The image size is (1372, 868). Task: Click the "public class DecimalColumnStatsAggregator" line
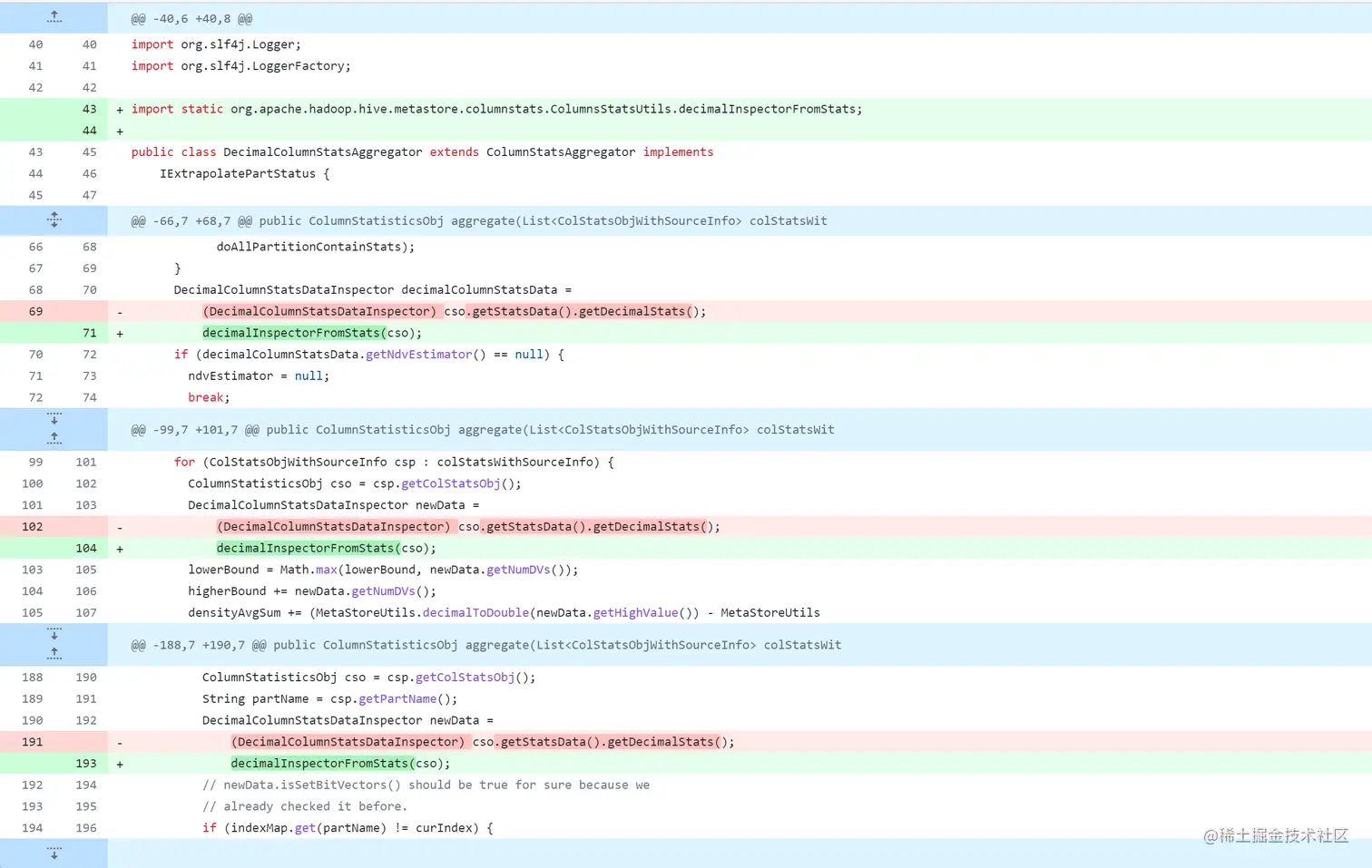[422, 152]
